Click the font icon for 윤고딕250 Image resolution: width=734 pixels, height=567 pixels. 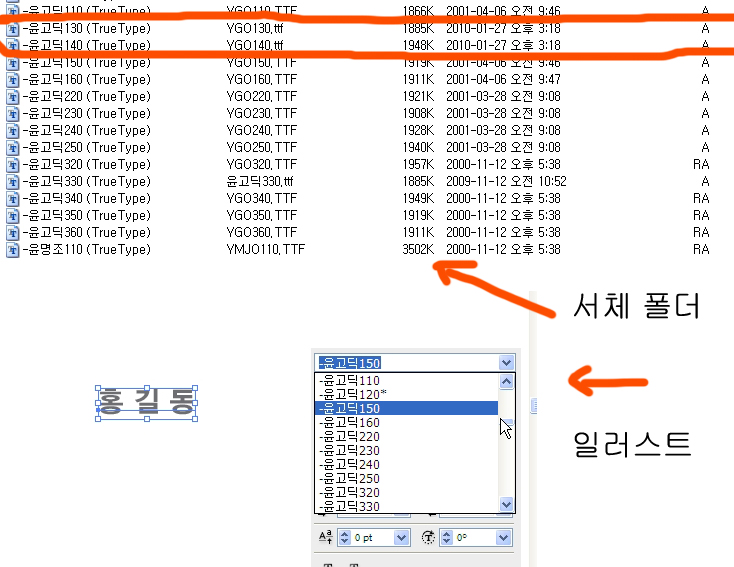(x=13, y=147)
